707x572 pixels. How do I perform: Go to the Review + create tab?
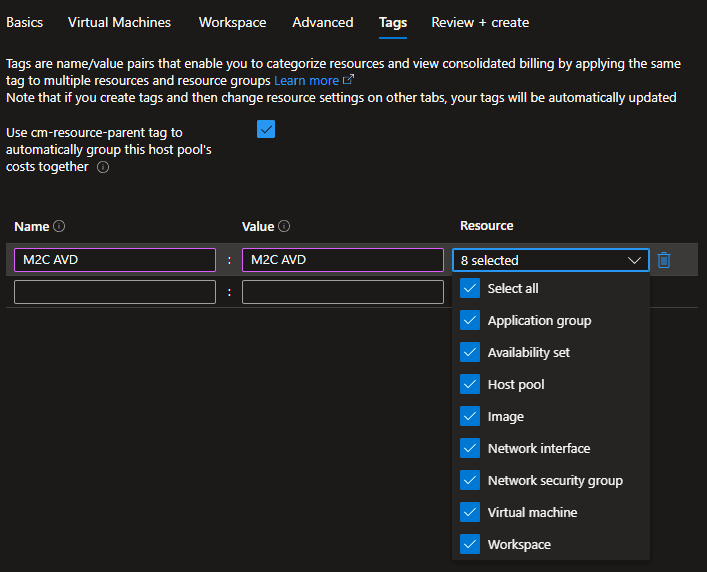[x=480, y=22]
